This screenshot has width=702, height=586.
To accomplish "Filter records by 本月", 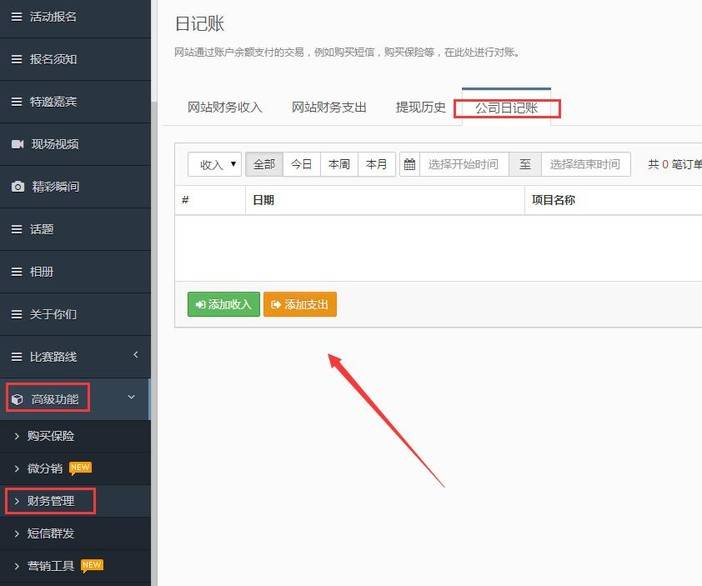I will tap(376, 165).
